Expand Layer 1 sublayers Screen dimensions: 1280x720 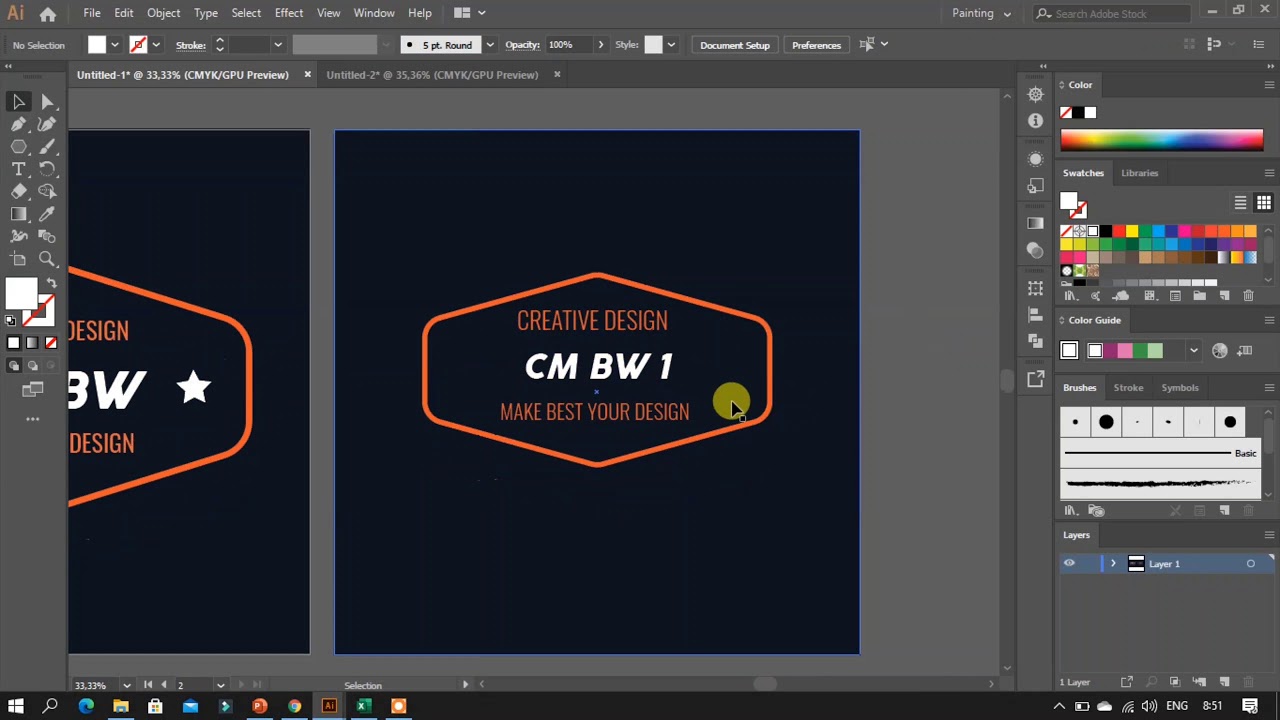tap(1113, 564)
